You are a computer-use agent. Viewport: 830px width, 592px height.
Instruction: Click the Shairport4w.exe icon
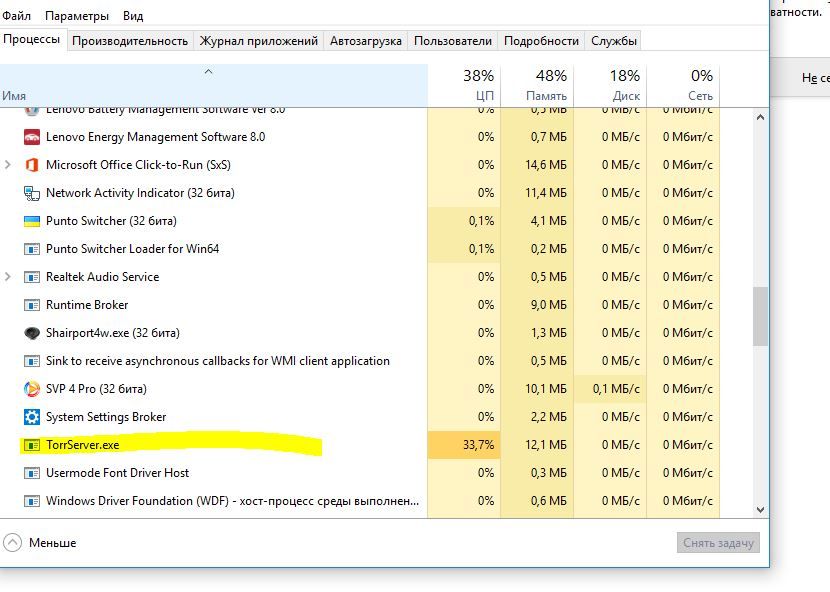click(x=32, y=334)
